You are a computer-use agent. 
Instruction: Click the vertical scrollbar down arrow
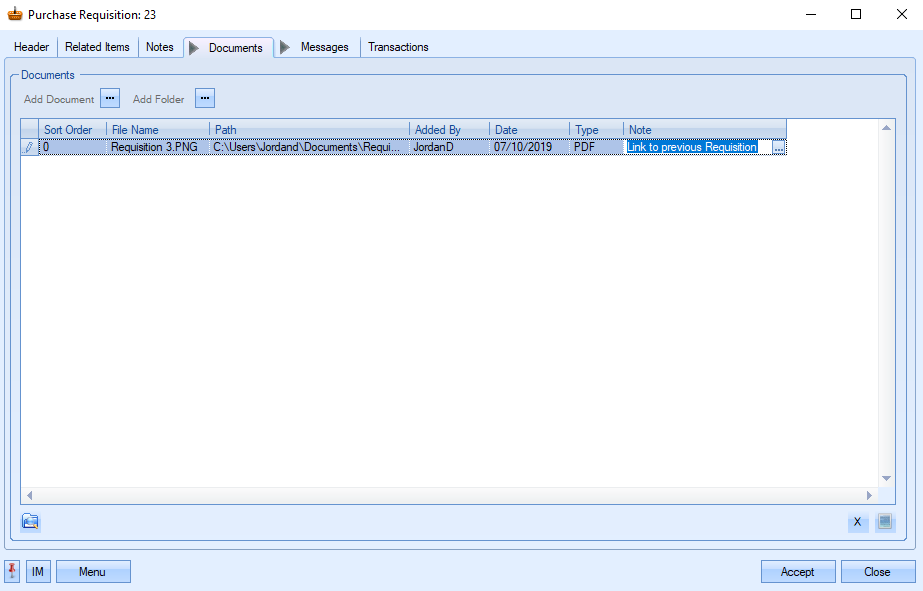[885, 478]
